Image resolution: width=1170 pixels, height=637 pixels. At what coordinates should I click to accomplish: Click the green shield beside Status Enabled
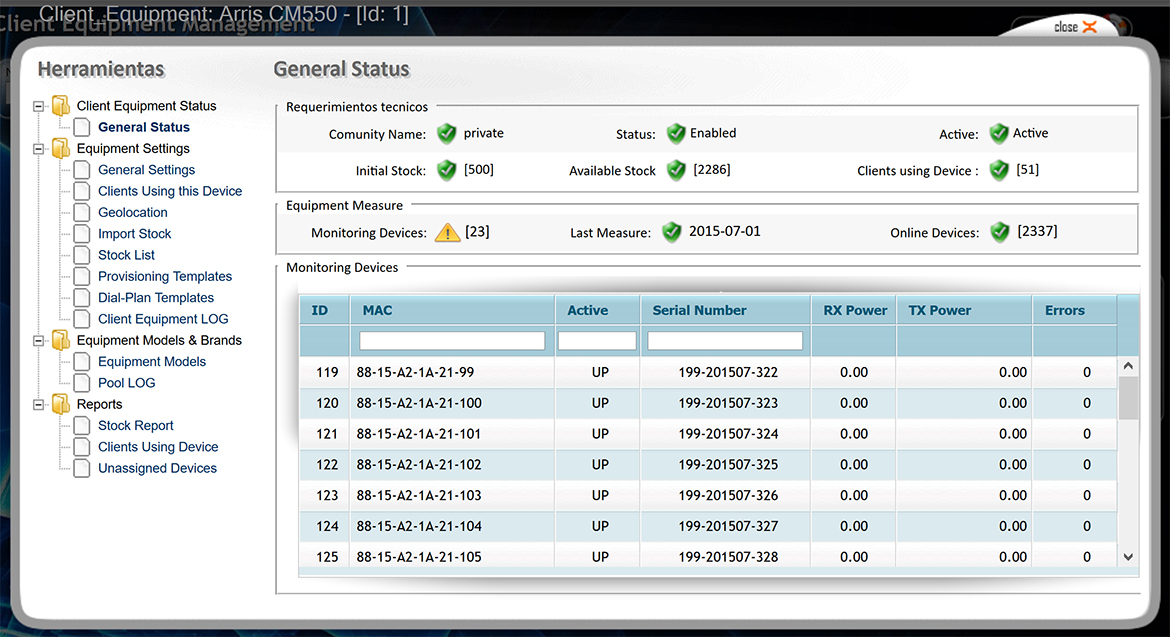(x=676, y=133)
